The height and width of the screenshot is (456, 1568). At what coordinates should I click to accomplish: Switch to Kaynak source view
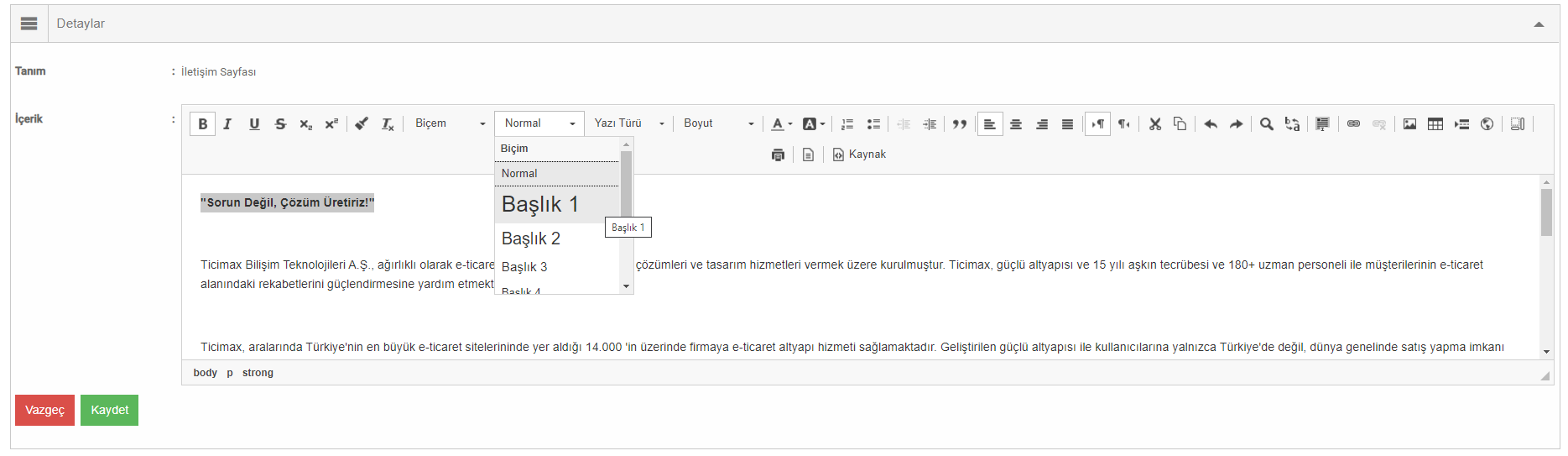859,155
